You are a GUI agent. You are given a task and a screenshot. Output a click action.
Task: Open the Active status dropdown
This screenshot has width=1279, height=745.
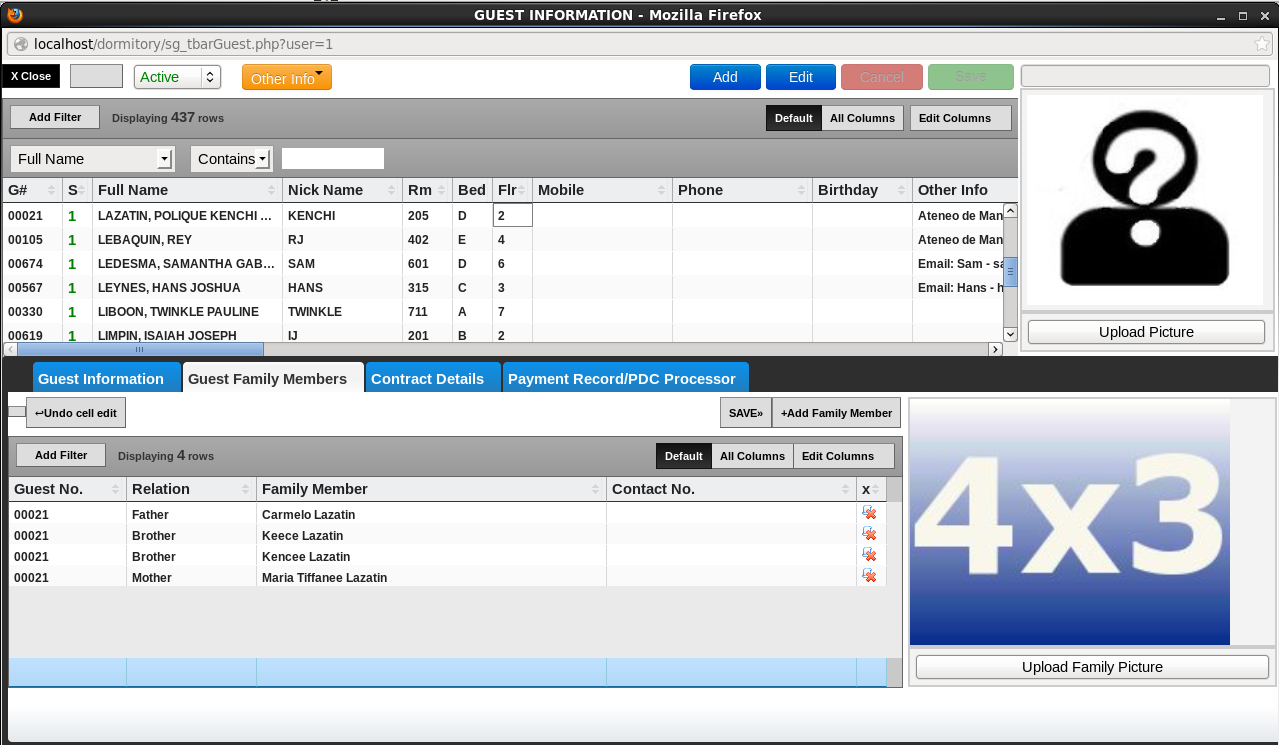tap(178, 77)
